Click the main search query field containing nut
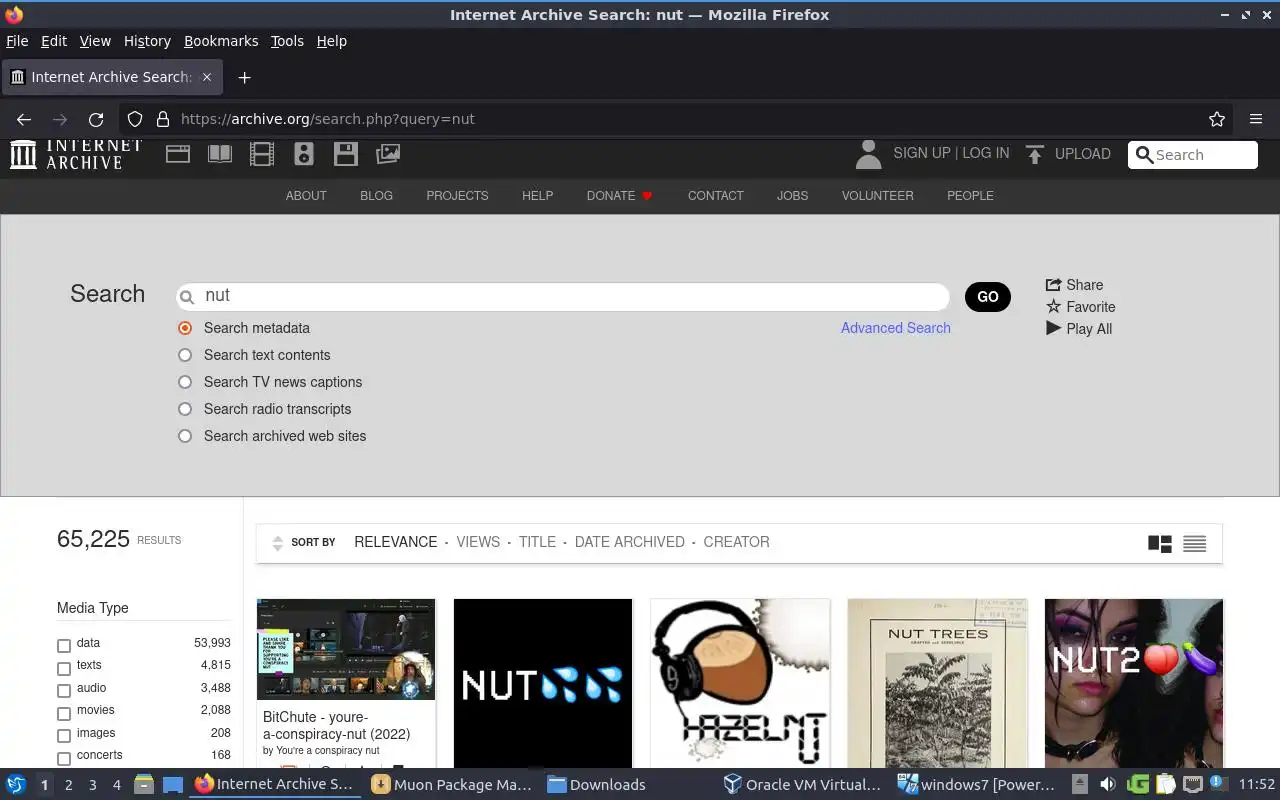The image size is (1280, 800). coord(563,296)
